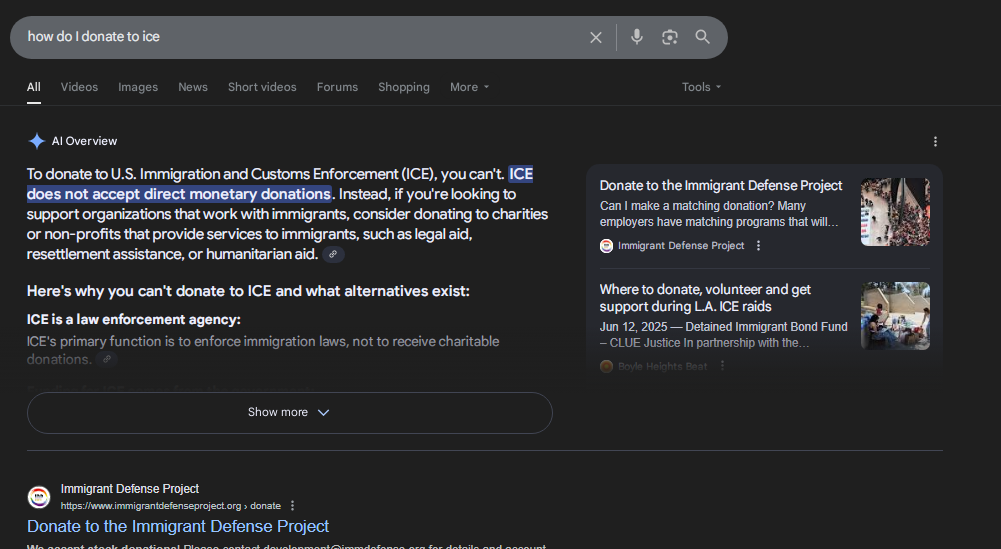Clear the search box with the X icon
The width and height of the screenshot is (1001, 549).
(596, 38)
